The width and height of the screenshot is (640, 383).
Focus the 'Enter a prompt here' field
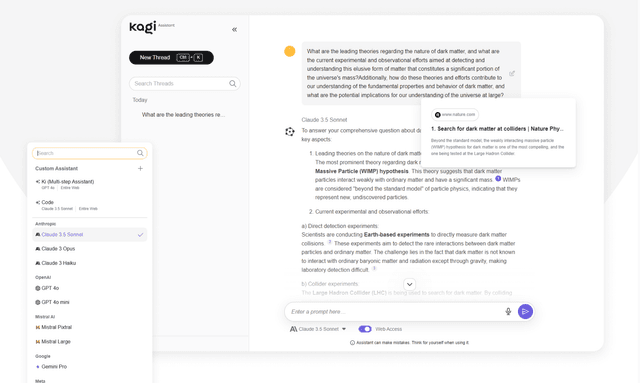click(x=394, y=312)
